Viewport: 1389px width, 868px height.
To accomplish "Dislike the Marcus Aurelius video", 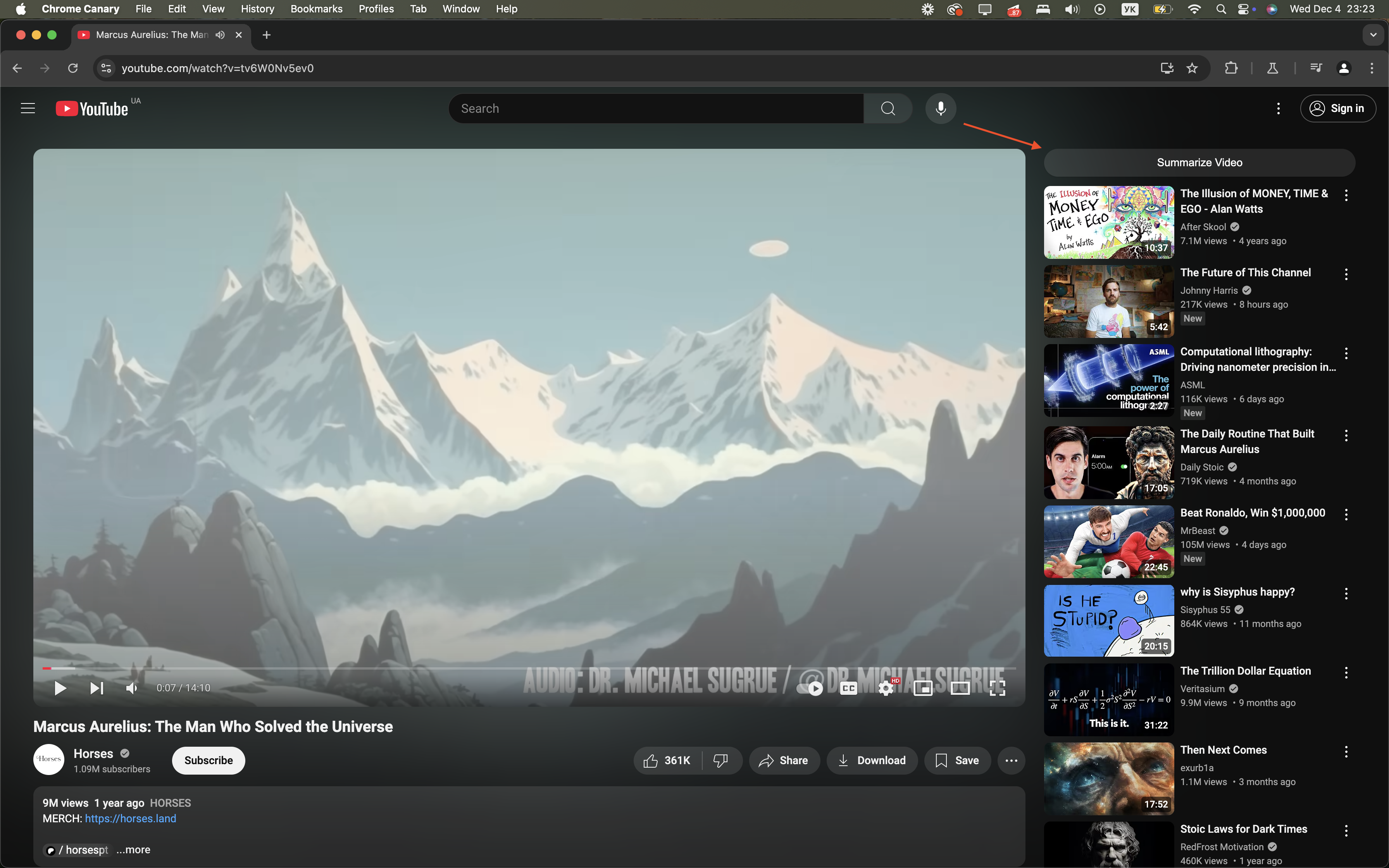I will tap(720, 761).
